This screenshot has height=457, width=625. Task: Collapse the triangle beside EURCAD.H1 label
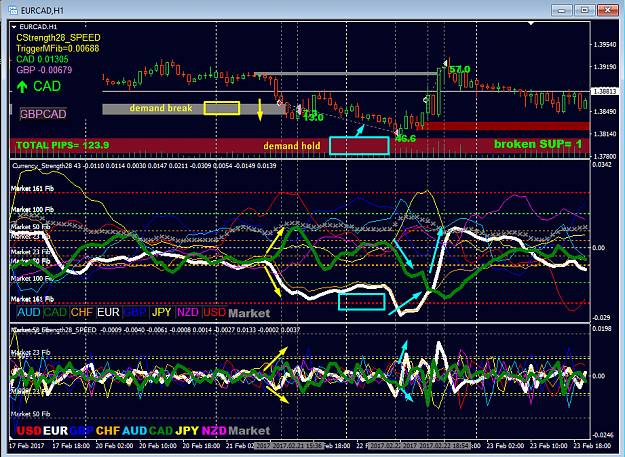[x=14, y=27]
